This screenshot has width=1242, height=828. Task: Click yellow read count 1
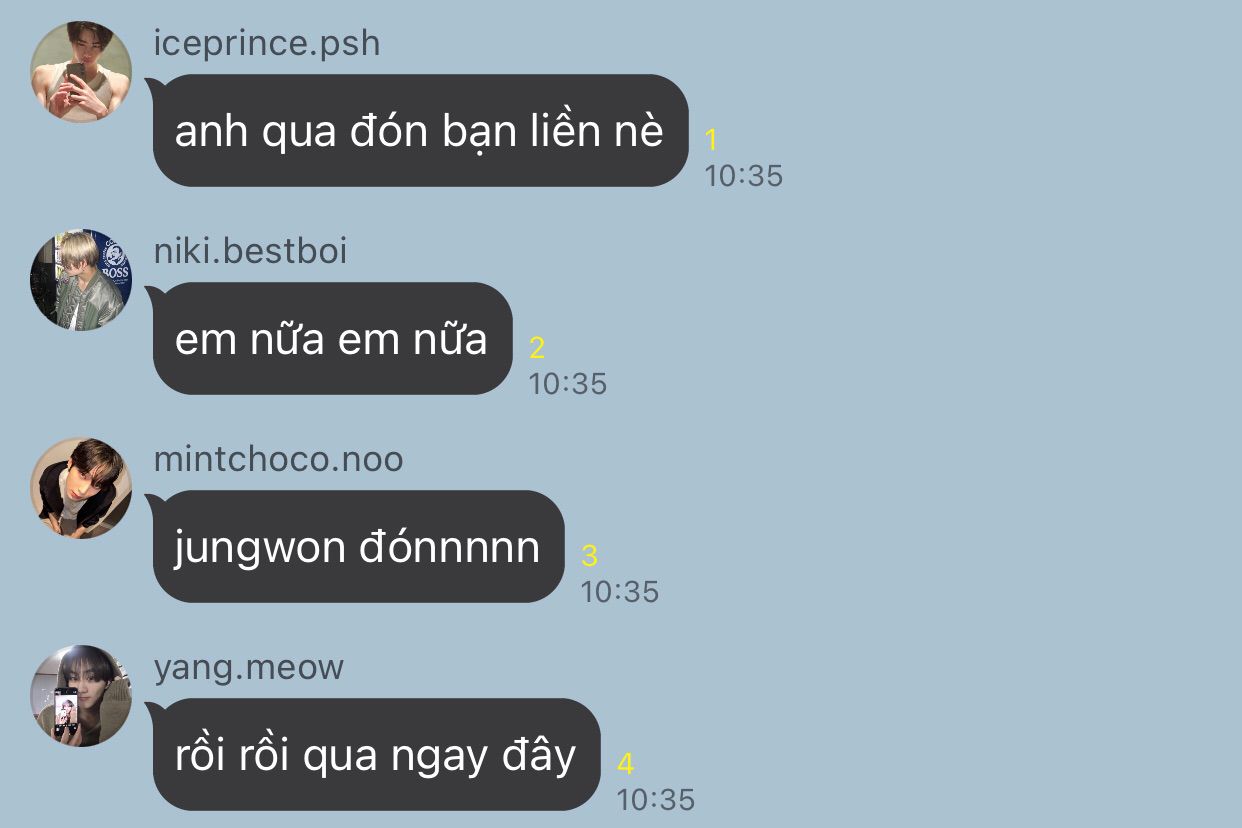pyautogui.click(x=712, y=140)
